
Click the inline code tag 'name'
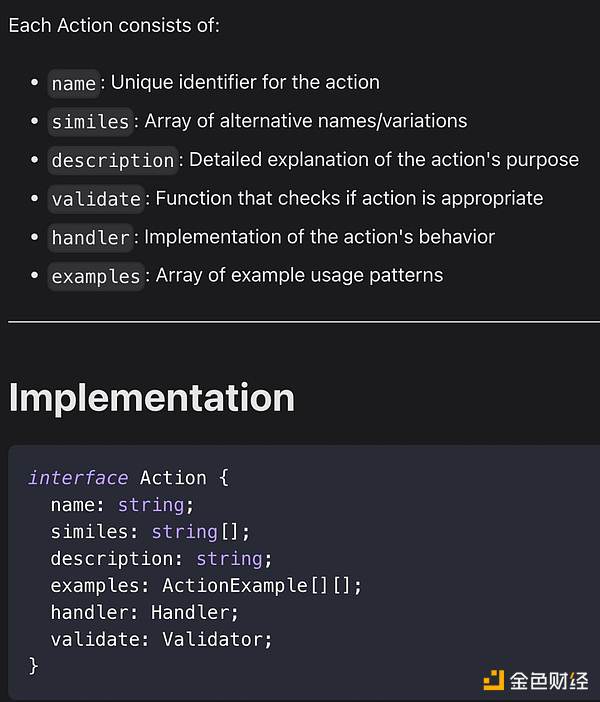[74, 83]
